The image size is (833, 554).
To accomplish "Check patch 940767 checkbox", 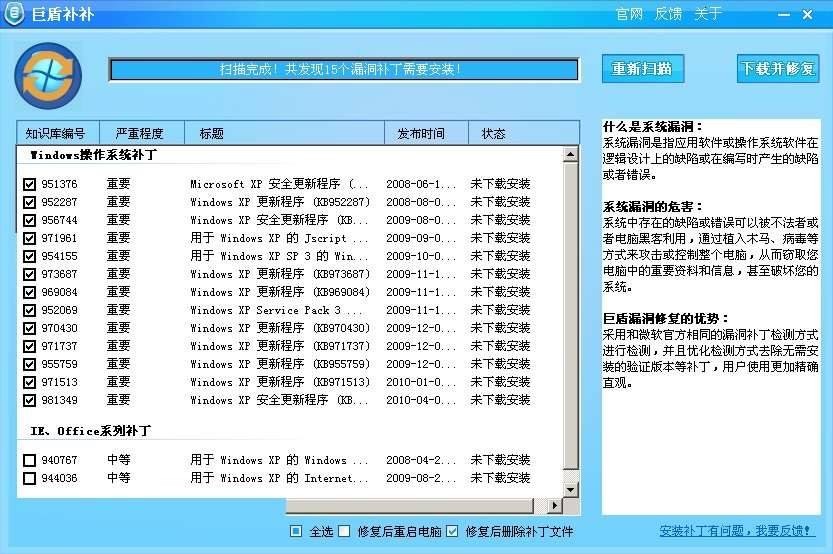I will [29, 461].
